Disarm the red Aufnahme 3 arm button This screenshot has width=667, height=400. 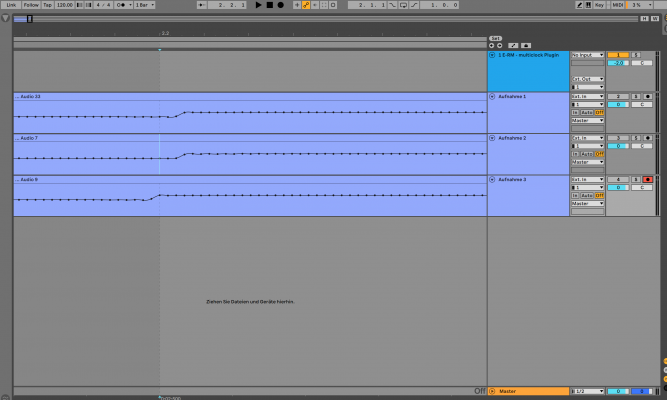pyautogui.click(x=647, y=180)
